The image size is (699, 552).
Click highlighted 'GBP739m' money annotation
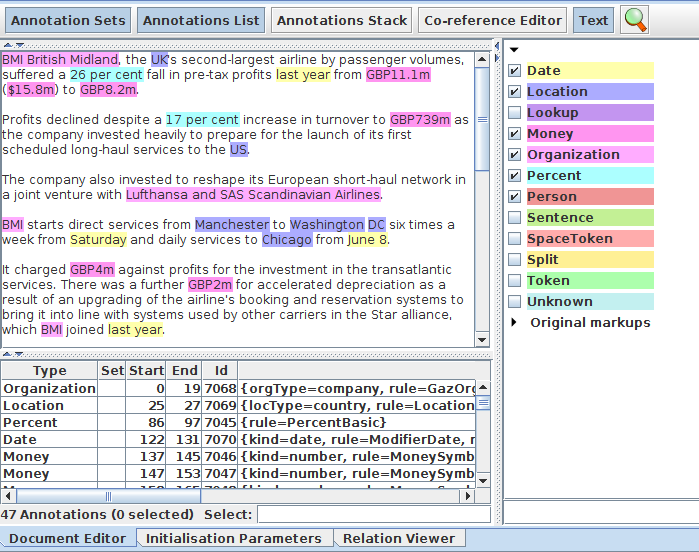[x=420, y=119]
